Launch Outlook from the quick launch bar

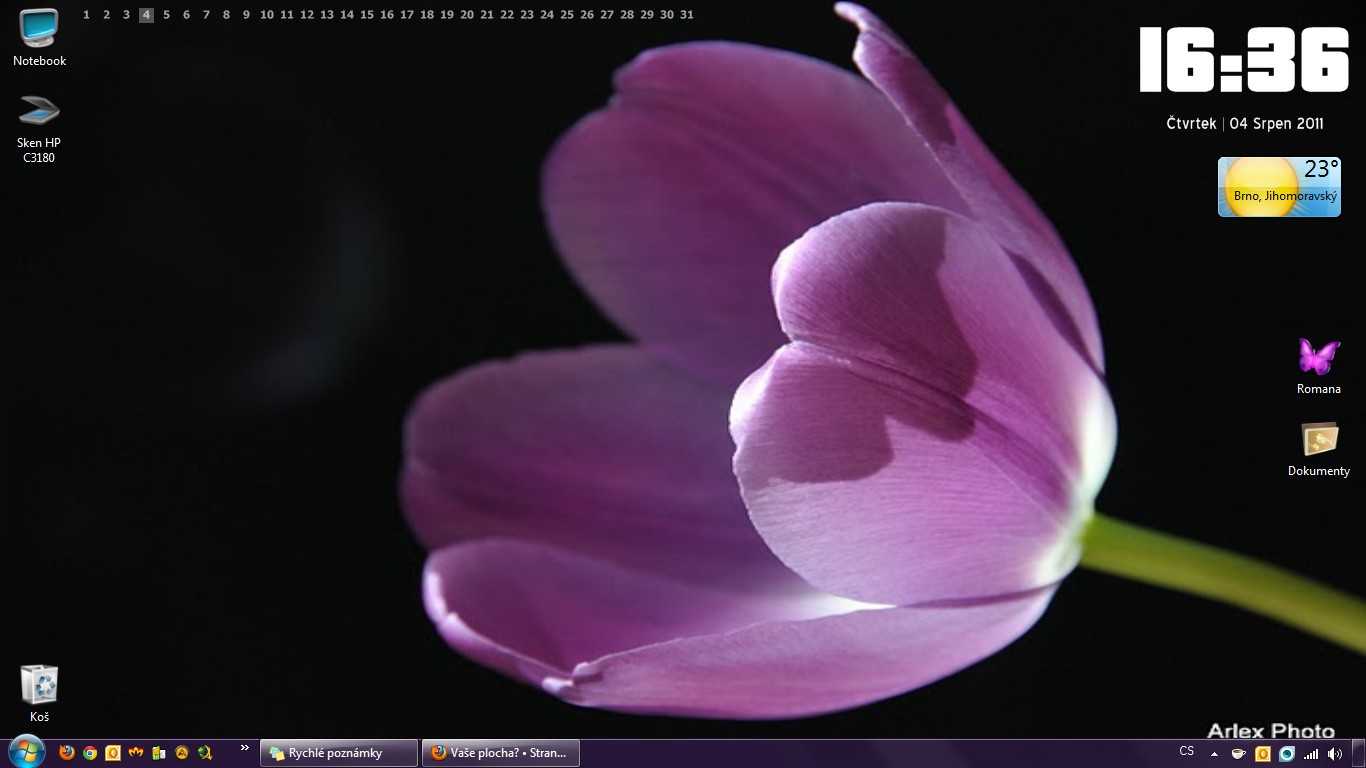(113, 753)
